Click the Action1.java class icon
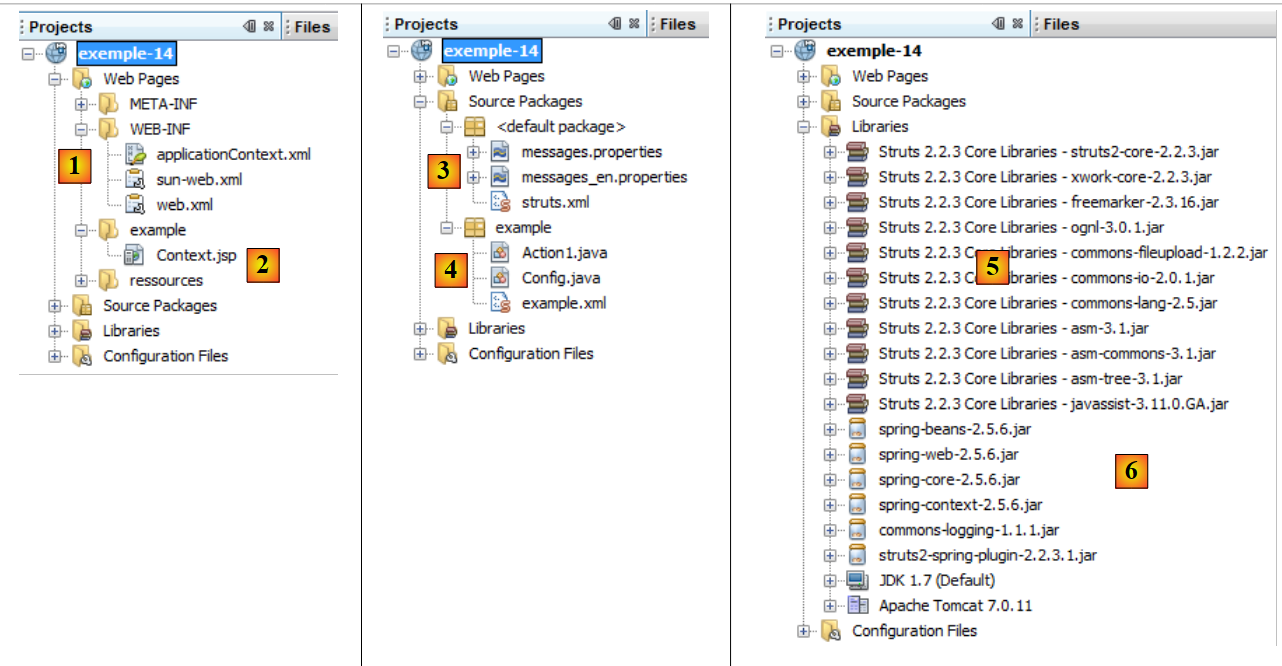This screenshot has width=1282, height=666. coord(501,253)
